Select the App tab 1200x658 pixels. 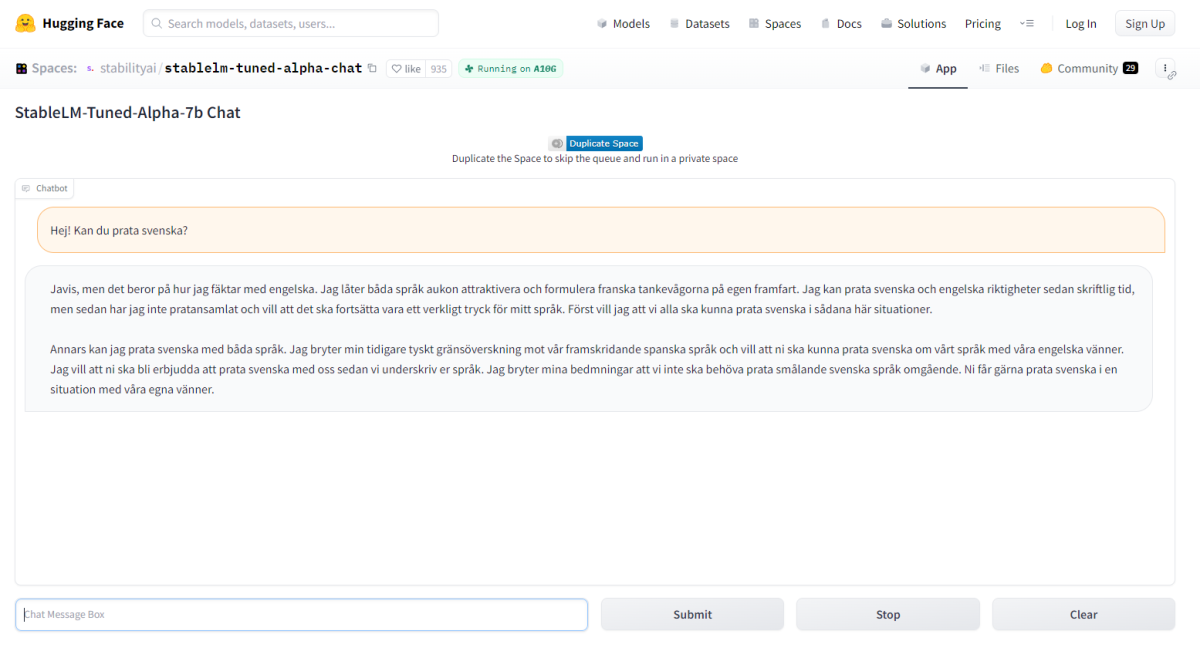tap(938, 69)
